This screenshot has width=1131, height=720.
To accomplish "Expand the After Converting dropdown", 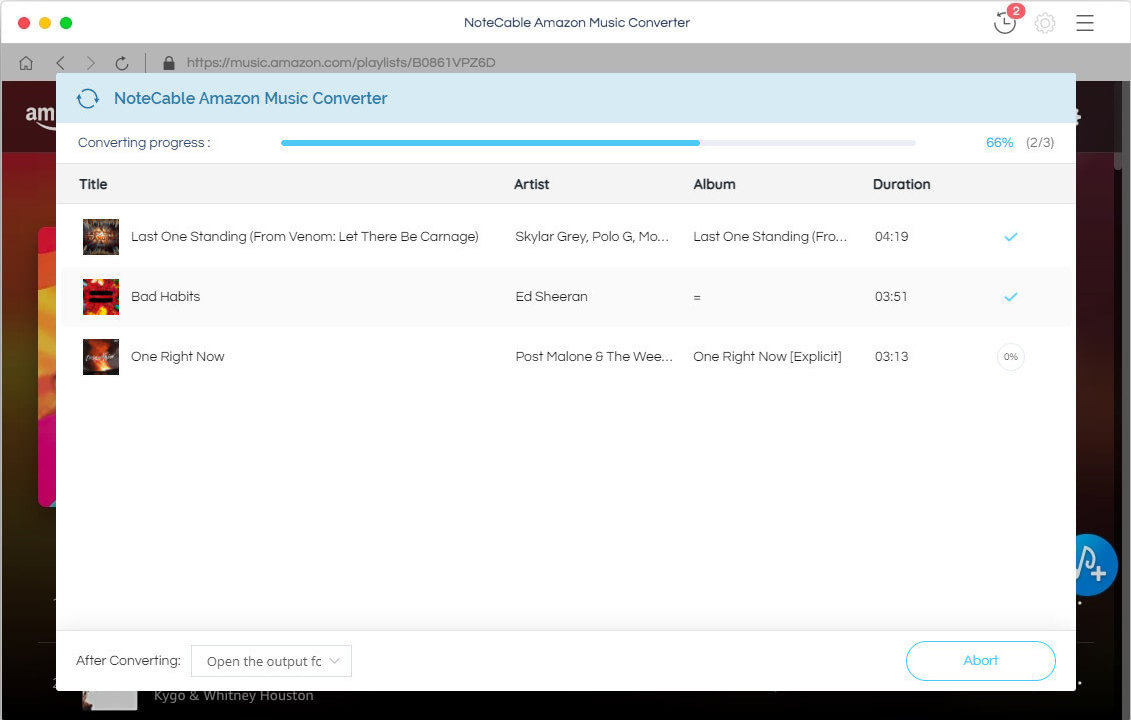I will [271, 661].
